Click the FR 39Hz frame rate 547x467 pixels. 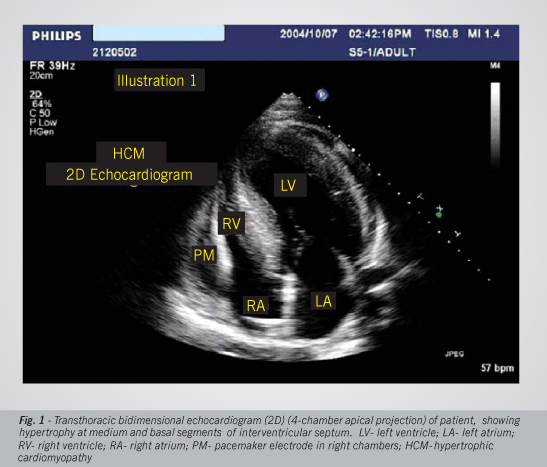[x=52, y=66]
